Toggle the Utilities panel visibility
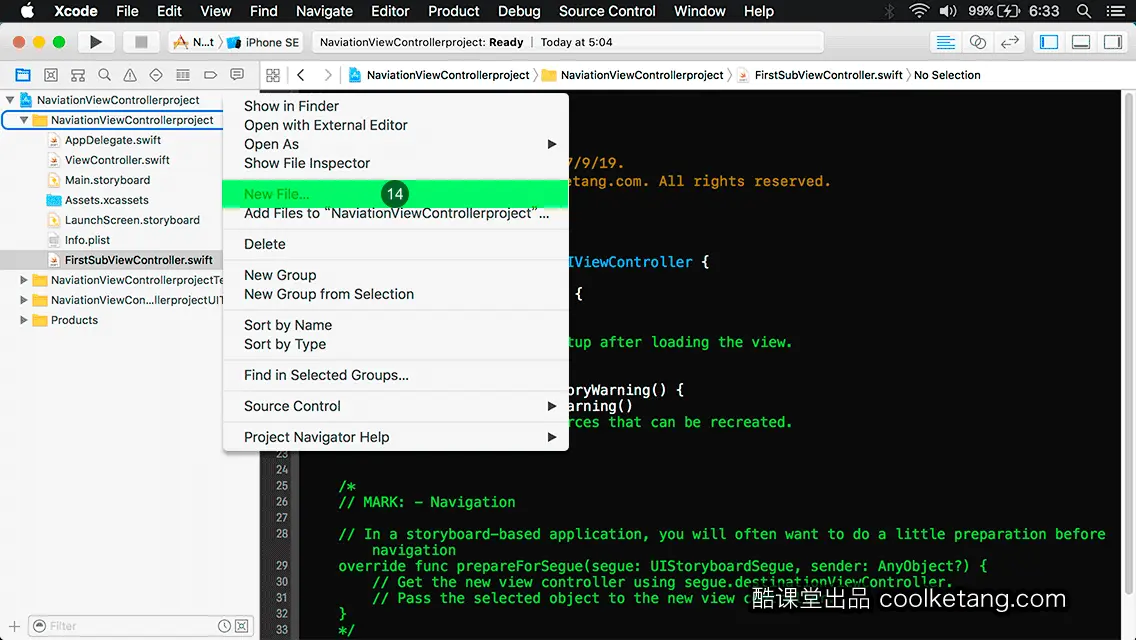The height and width of the screenshot is (640, 1136). tap(1113, 42)
